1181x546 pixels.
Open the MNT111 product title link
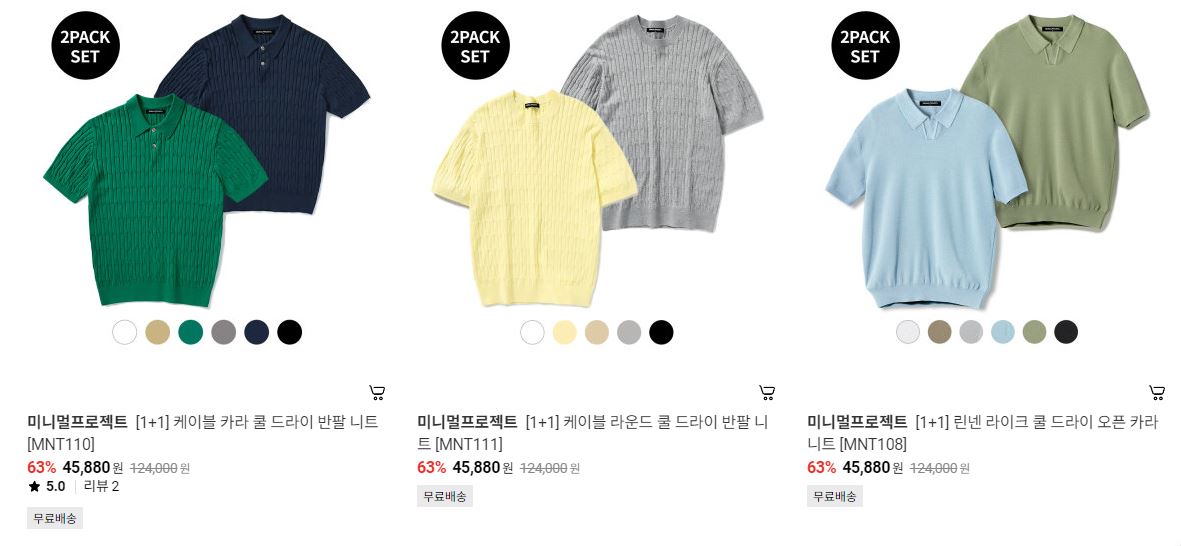tap(593, 432)
